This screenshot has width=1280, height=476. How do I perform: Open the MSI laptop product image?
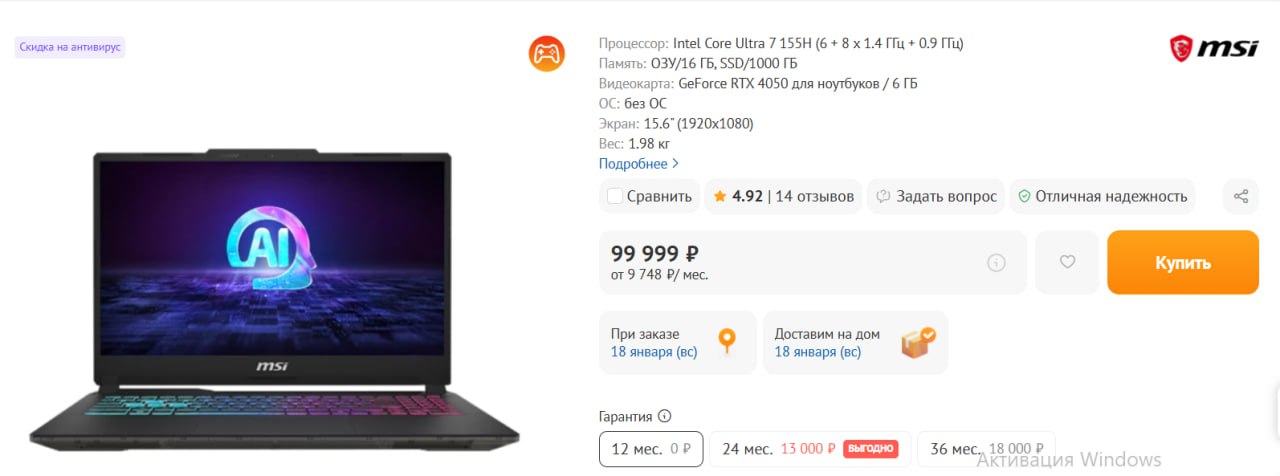click(x=274, y=300)
